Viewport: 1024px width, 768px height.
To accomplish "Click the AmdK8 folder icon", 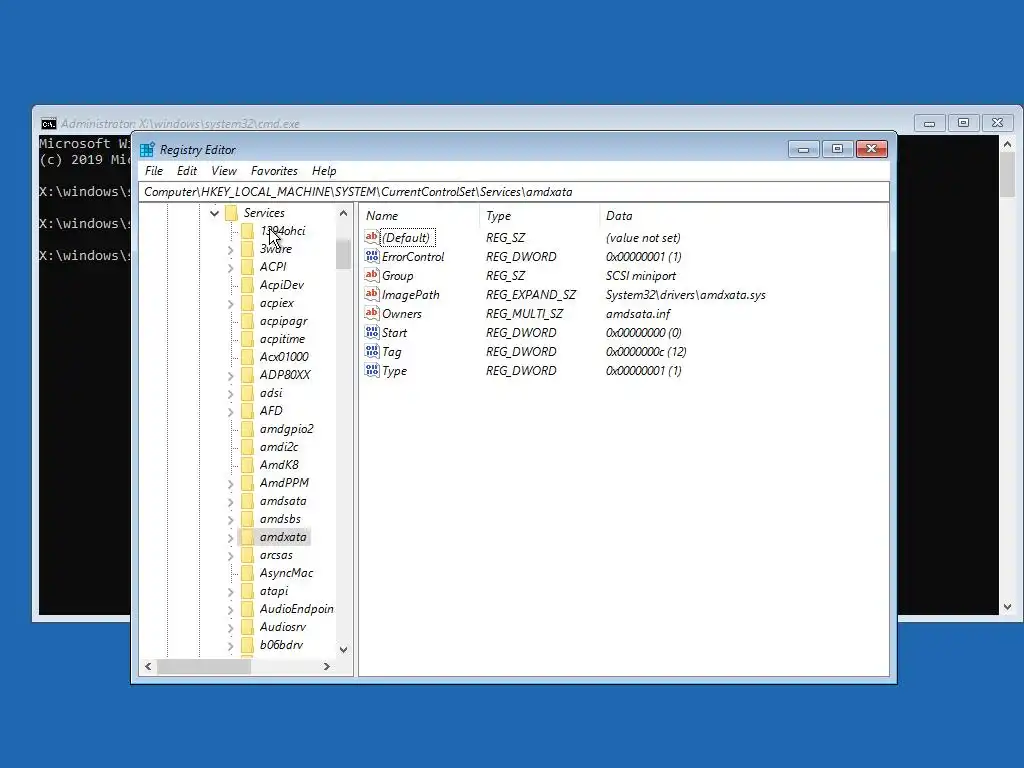I will tap(248, 465).
